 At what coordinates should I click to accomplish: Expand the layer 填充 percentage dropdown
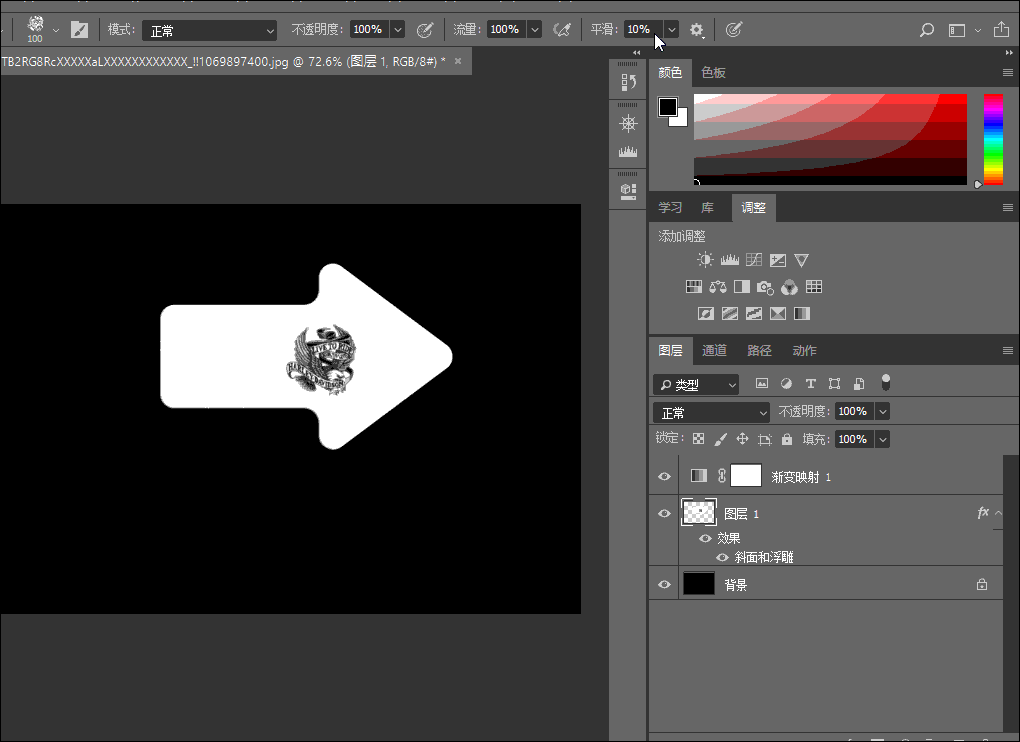[882, 439]
